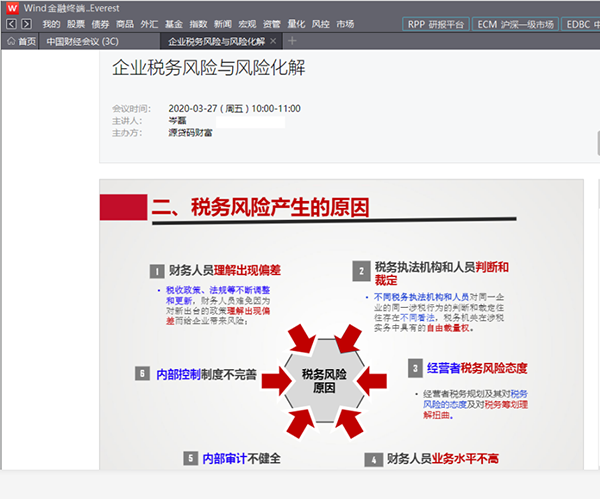Close the 企业税务风险与风险化解 tab
The height and width of the screenshot is (499, 600).
pyautogui.click(x=273, y=41)
